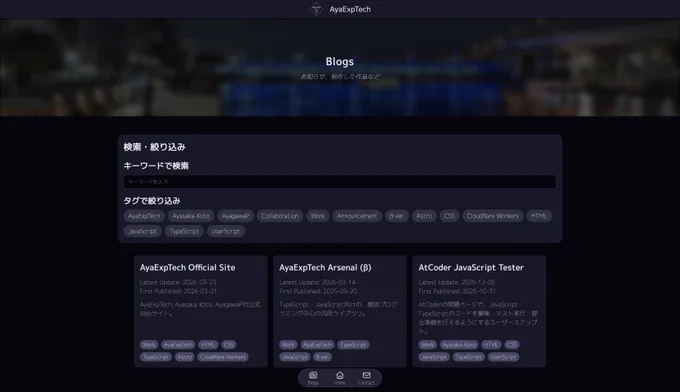Click Cloudflare Workers tag on Official Site card
The image size is (680, 392).
223,357
